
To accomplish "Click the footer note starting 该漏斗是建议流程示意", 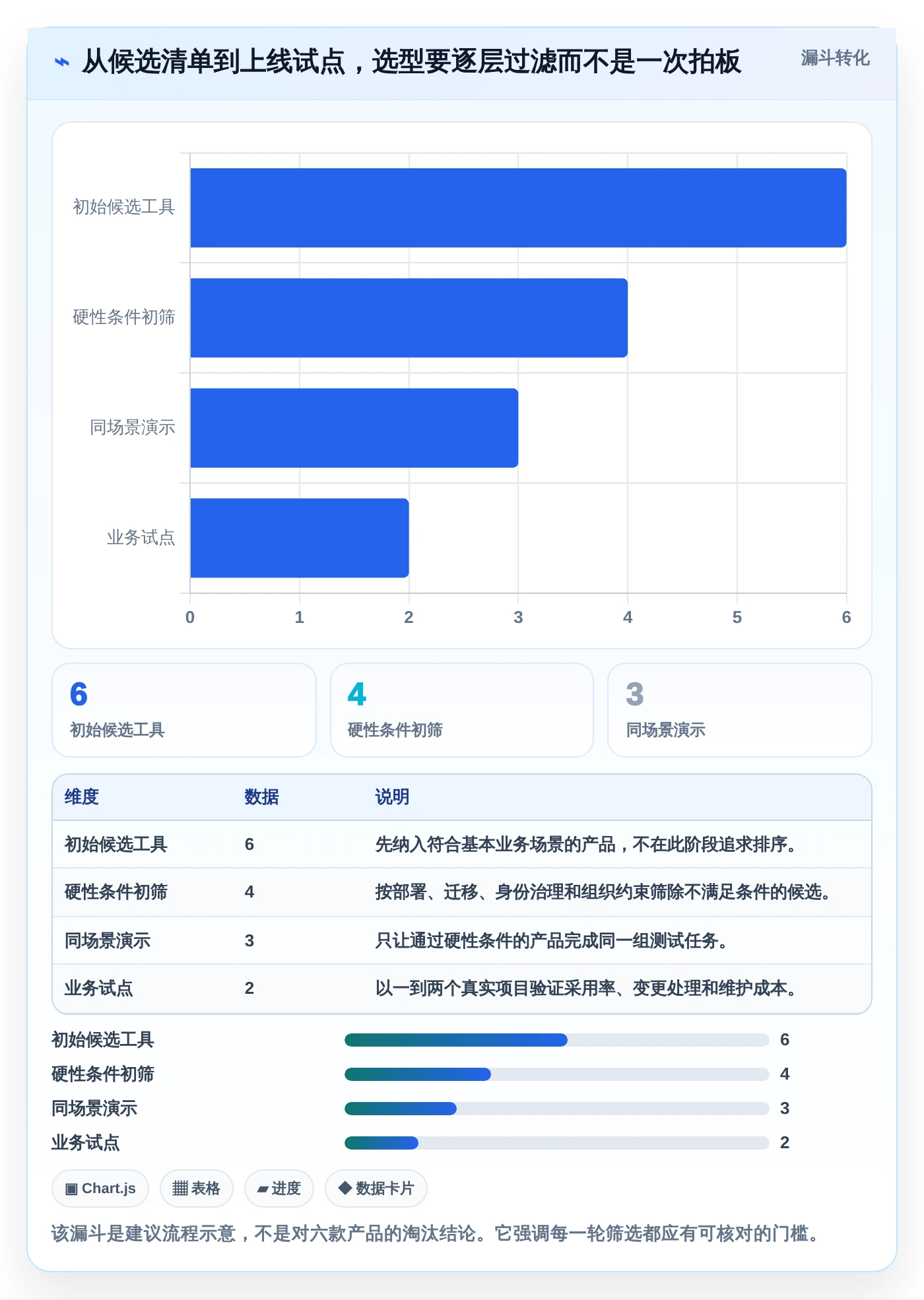I will (x=436, y=1233).
